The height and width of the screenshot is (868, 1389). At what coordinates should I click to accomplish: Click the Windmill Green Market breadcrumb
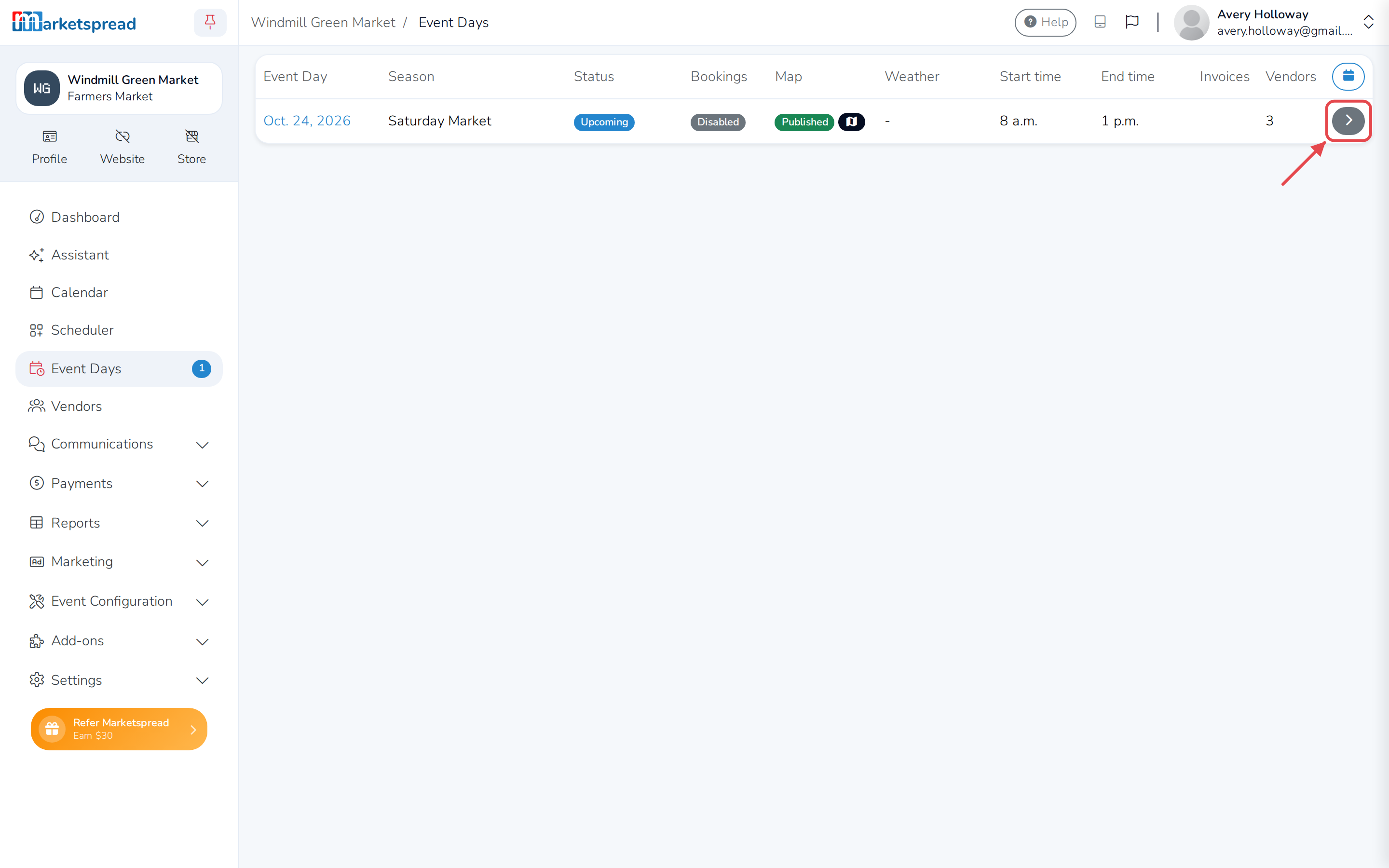point(323,22)
